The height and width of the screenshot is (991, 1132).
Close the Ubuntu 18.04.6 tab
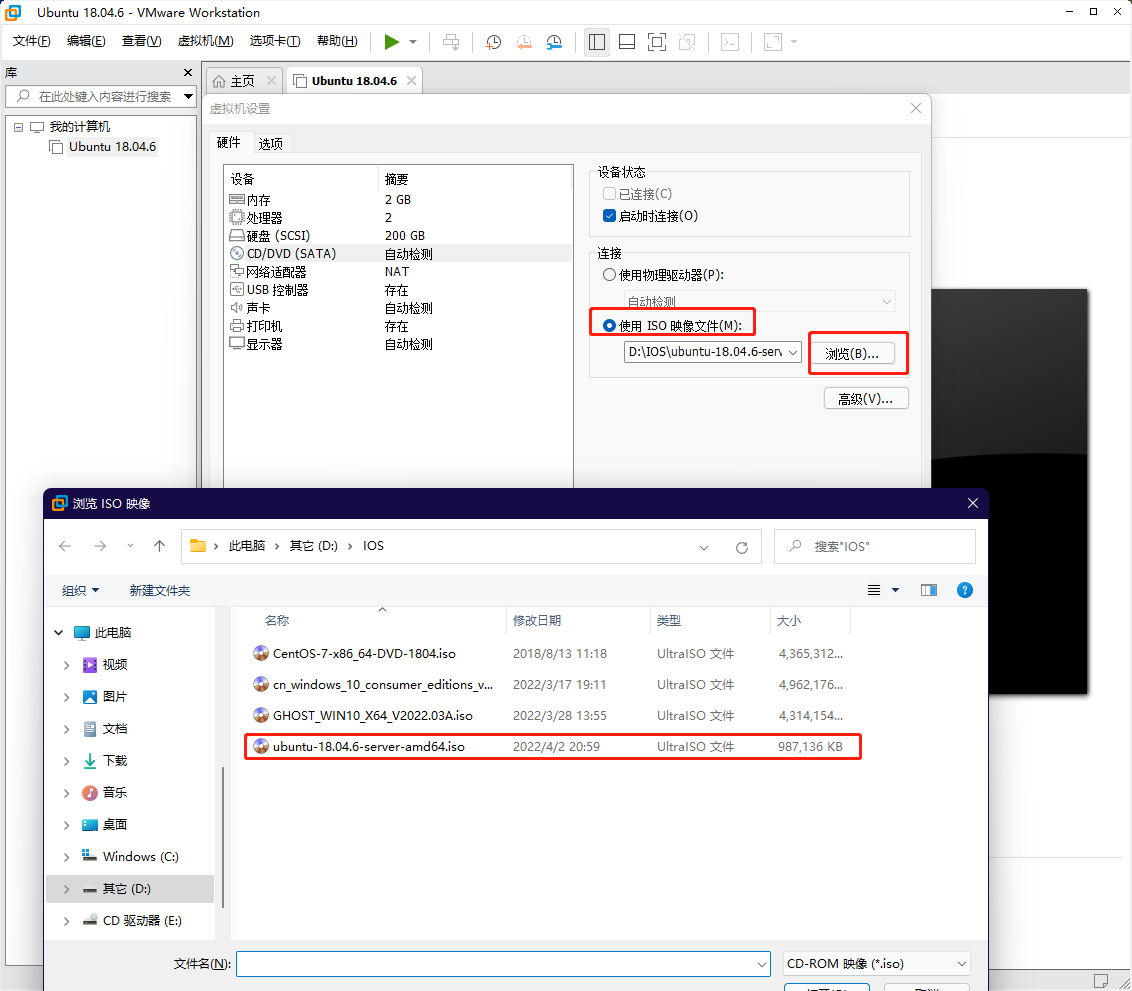(411, 81)
